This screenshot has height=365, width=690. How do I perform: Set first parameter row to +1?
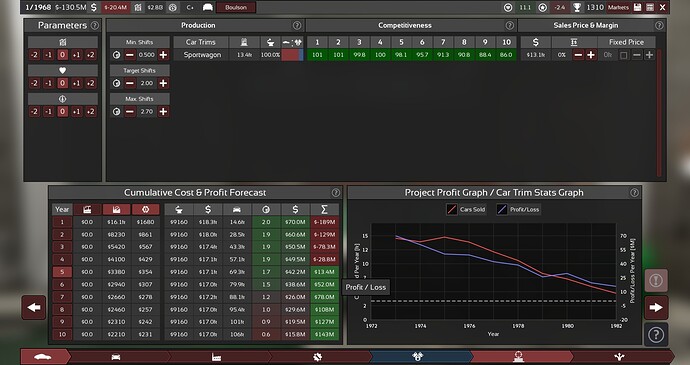77,55
